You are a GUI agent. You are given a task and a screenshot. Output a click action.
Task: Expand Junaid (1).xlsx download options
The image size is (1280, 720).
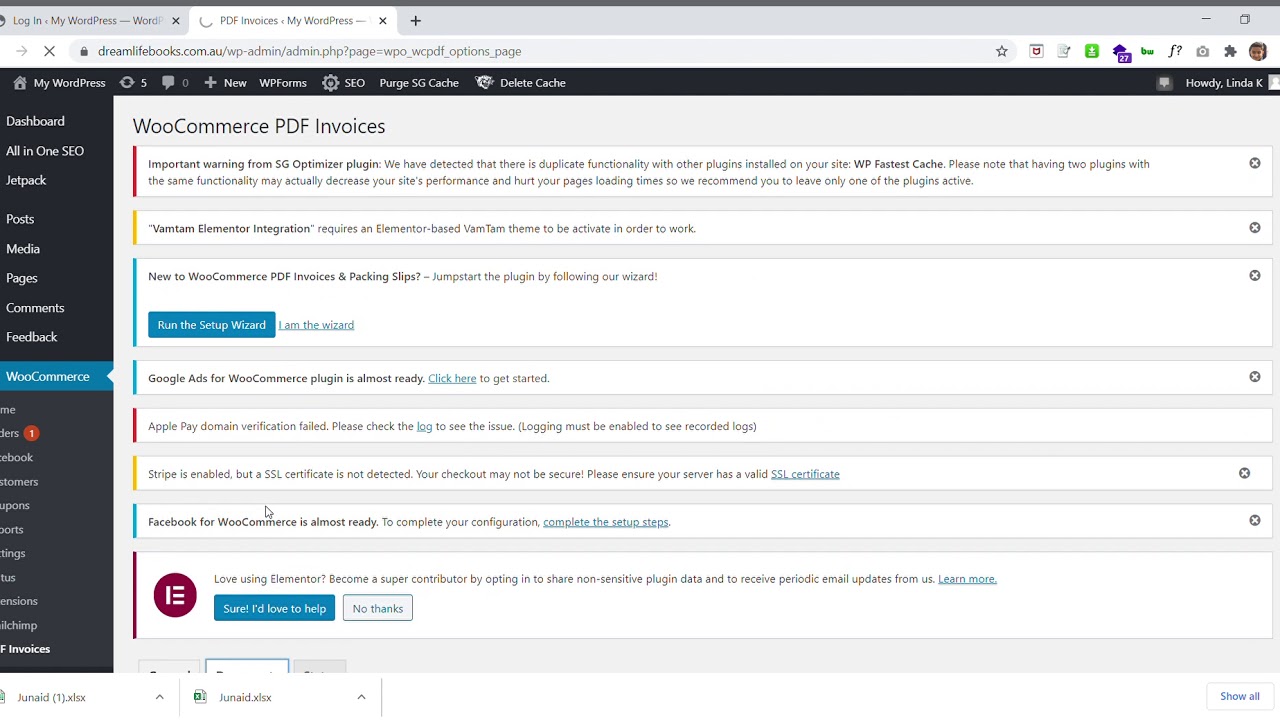click(159, 697)
